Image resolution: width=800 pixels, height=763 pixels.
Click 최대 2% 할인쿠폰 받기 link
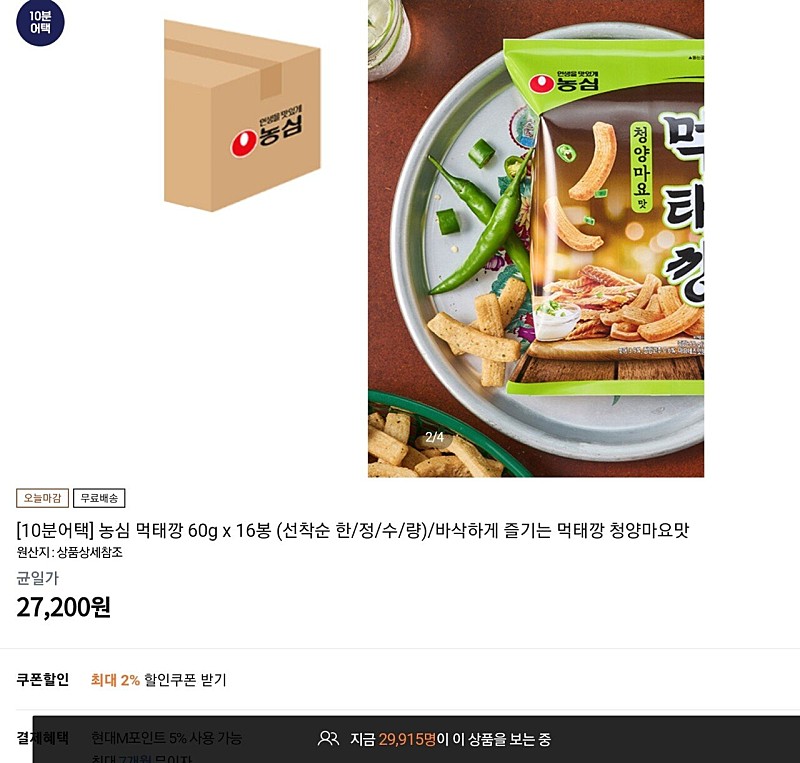click(x=159, y=680)
